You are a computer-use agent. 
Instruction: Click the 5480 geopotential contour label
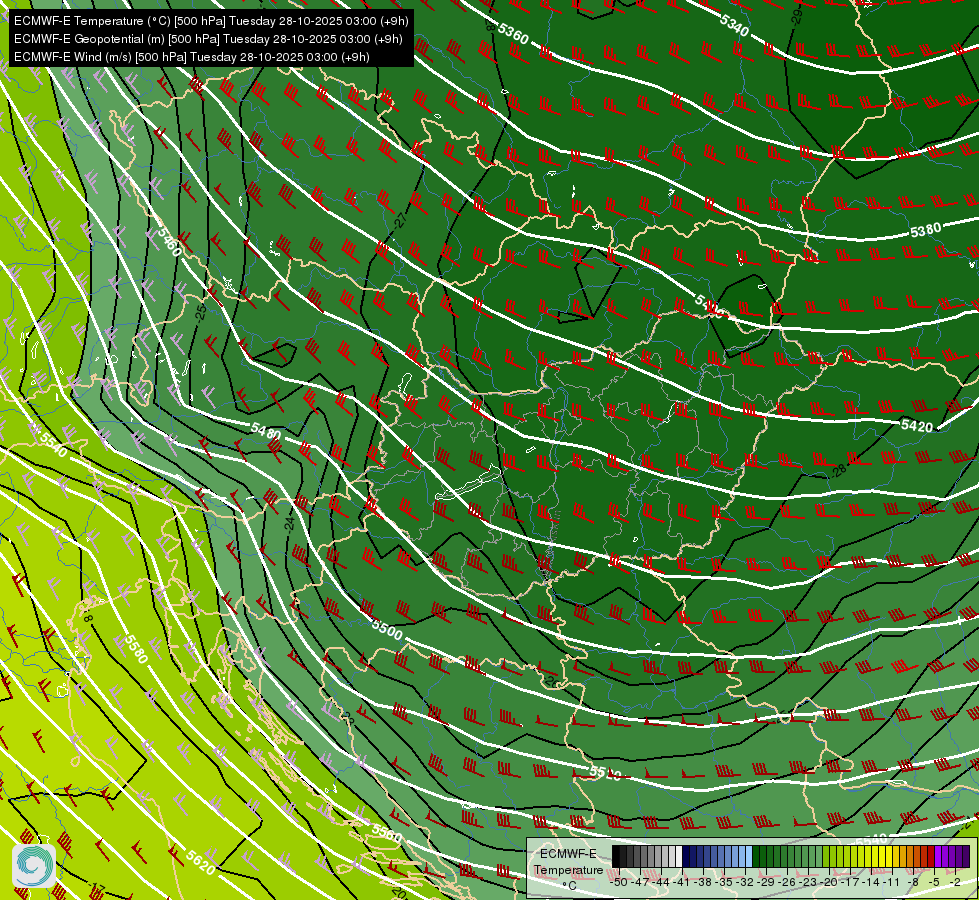click(265, 430)
